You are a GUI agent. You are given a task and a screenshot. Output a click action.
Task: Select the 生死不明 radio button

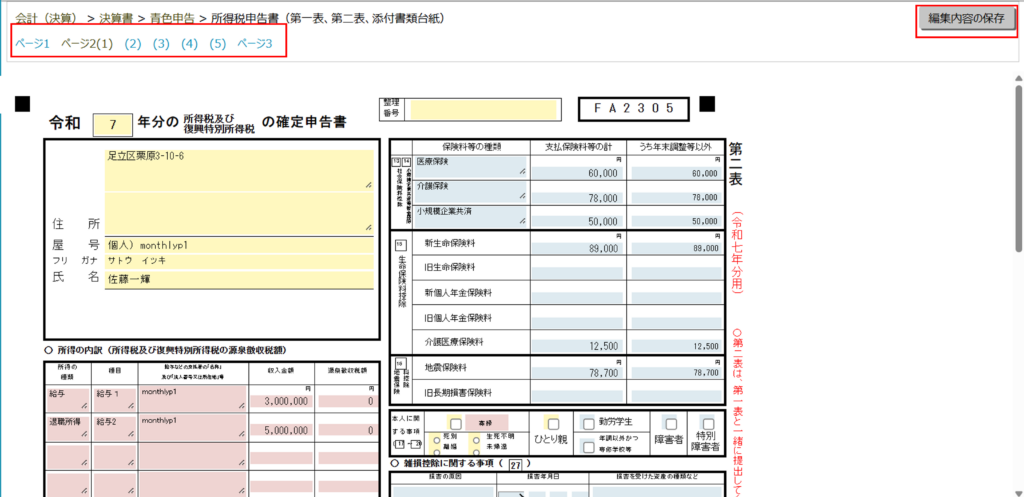(477, 438)
